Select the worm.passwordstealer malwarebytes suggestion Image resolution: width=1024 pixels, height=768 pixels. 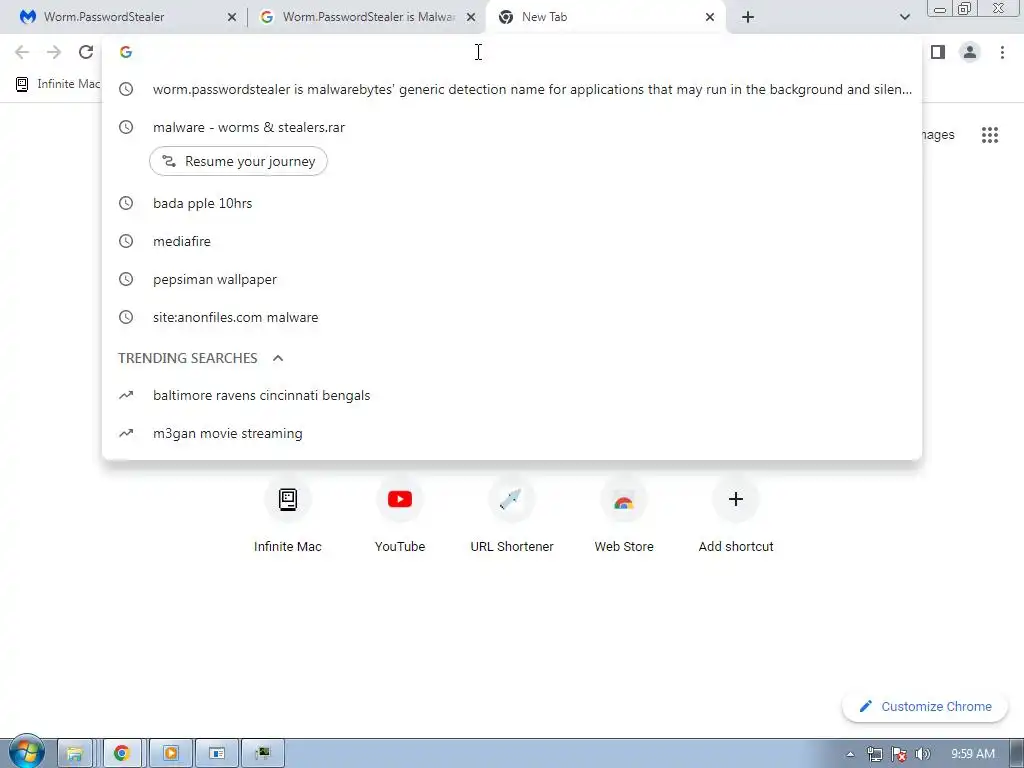512,89
